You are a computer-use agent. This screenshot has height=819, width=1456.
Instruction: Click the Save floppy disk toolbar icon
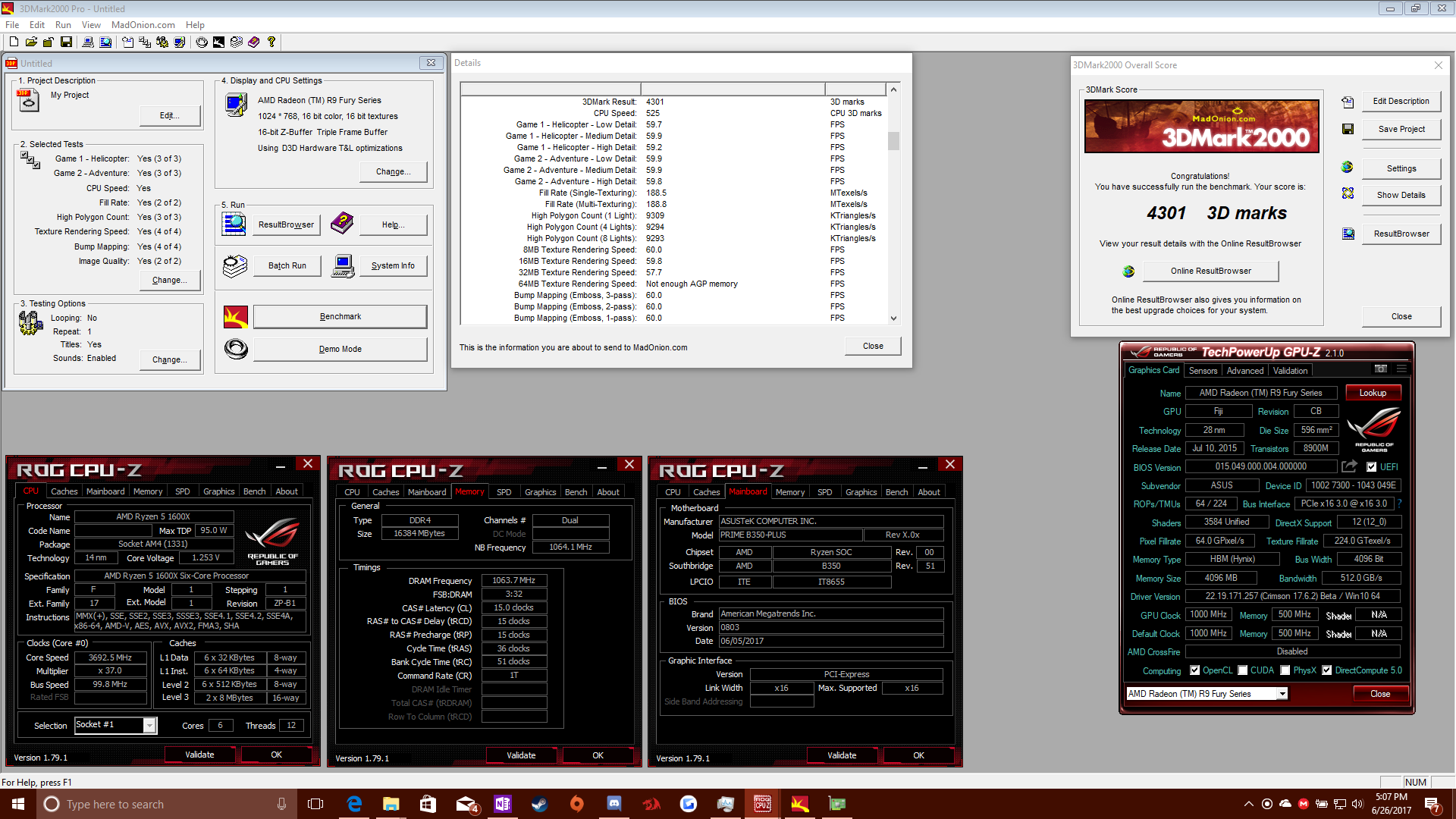click(x=66, y=42)
